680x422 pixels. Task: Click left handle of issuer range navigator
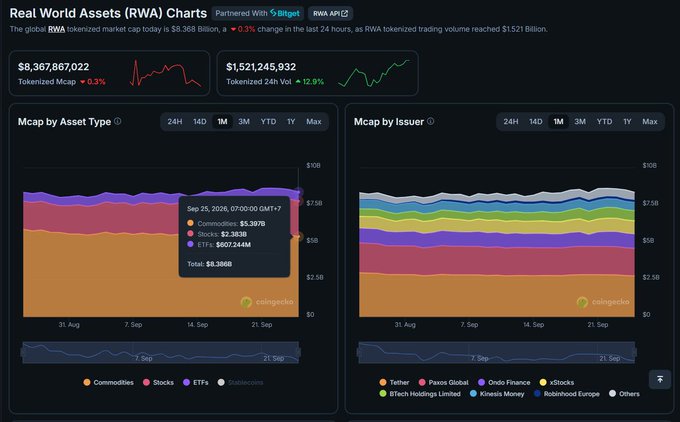pyautogui.click(x=359, y=353)
